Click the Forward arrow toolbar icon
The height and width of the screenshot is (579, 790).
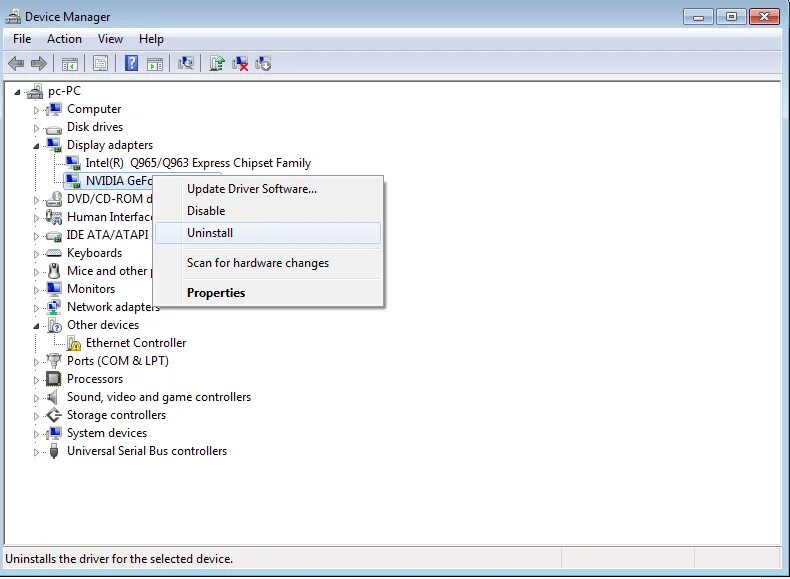[39, 63]
